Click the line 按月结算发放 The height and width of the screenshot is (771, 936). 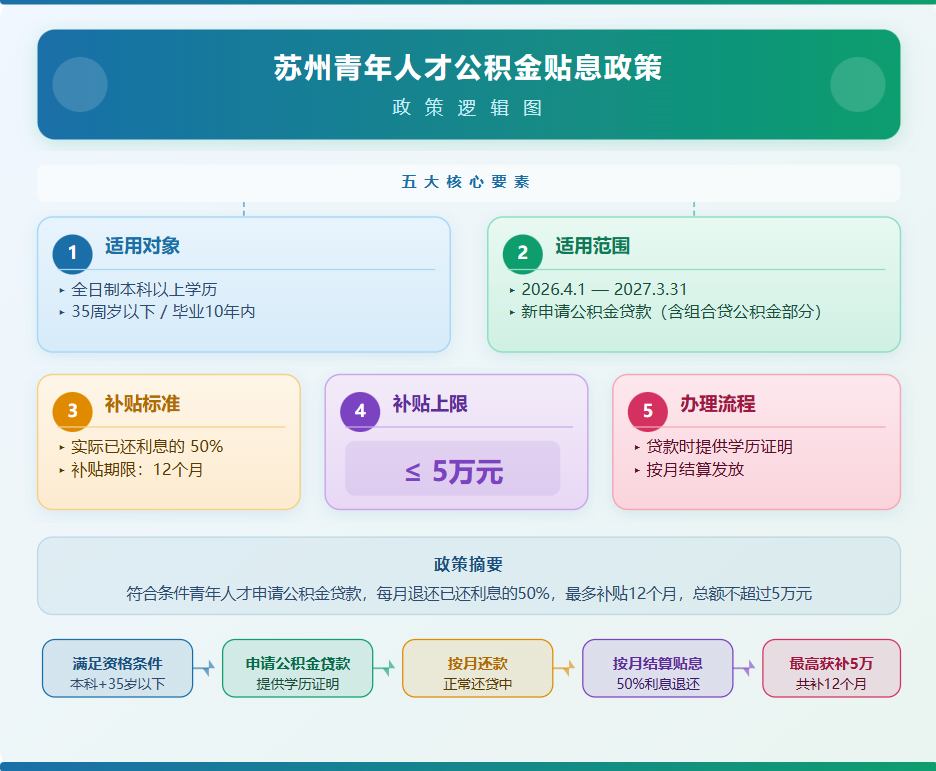[695, 470]
